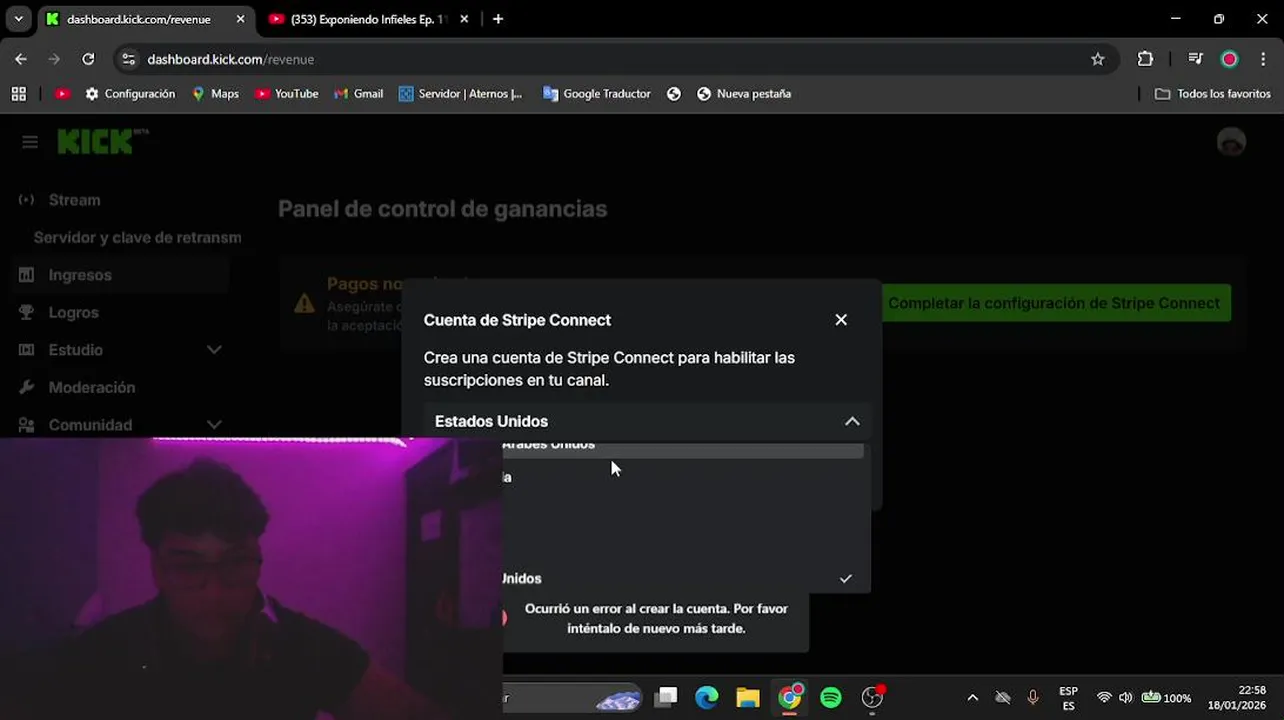The width and height of the screenshot is (1284, 720).
Task: Open the Google Traductor bookmark
Action: 596,93
